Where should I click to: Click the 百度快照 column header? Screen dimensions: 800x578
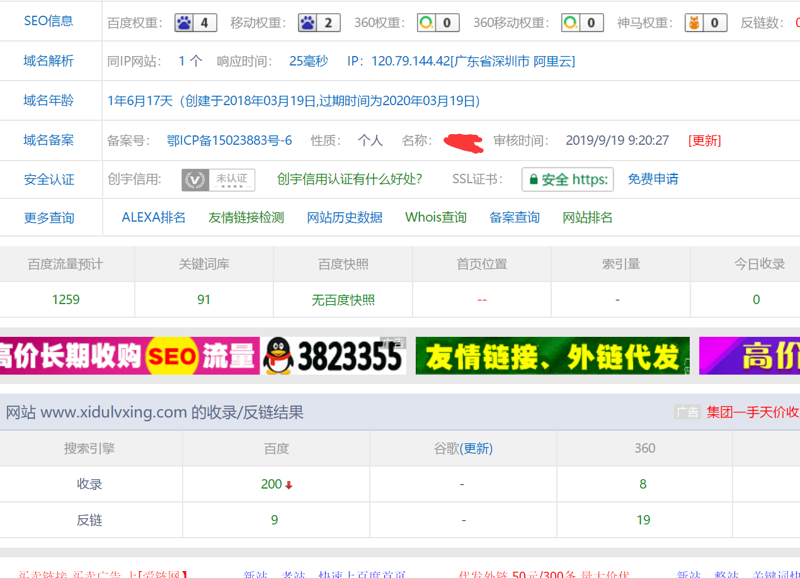(x=343, y=264)
